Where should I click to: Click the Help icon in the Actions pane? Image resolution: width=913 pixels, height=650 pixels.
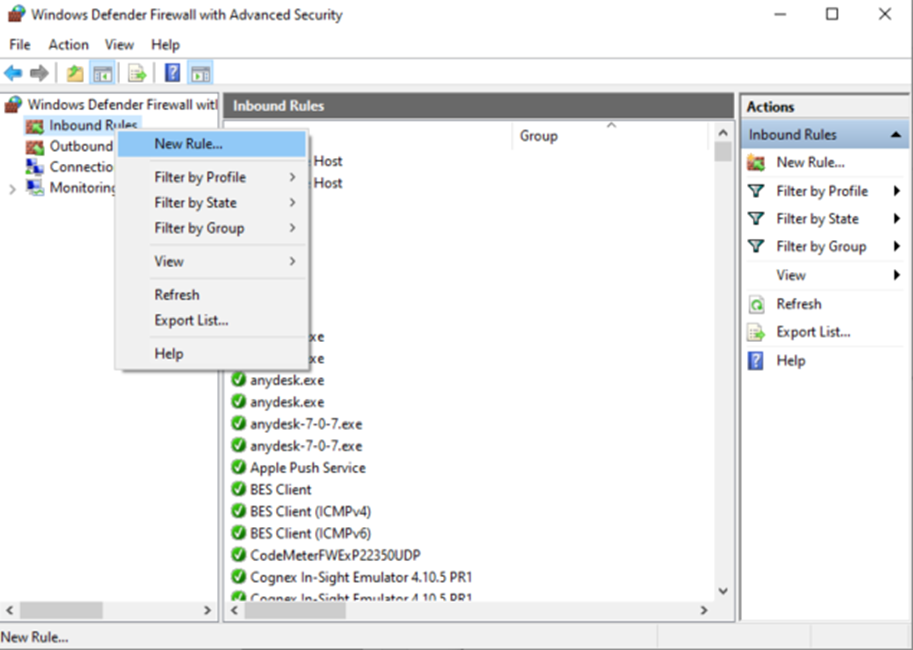click(x=756, y=361)
